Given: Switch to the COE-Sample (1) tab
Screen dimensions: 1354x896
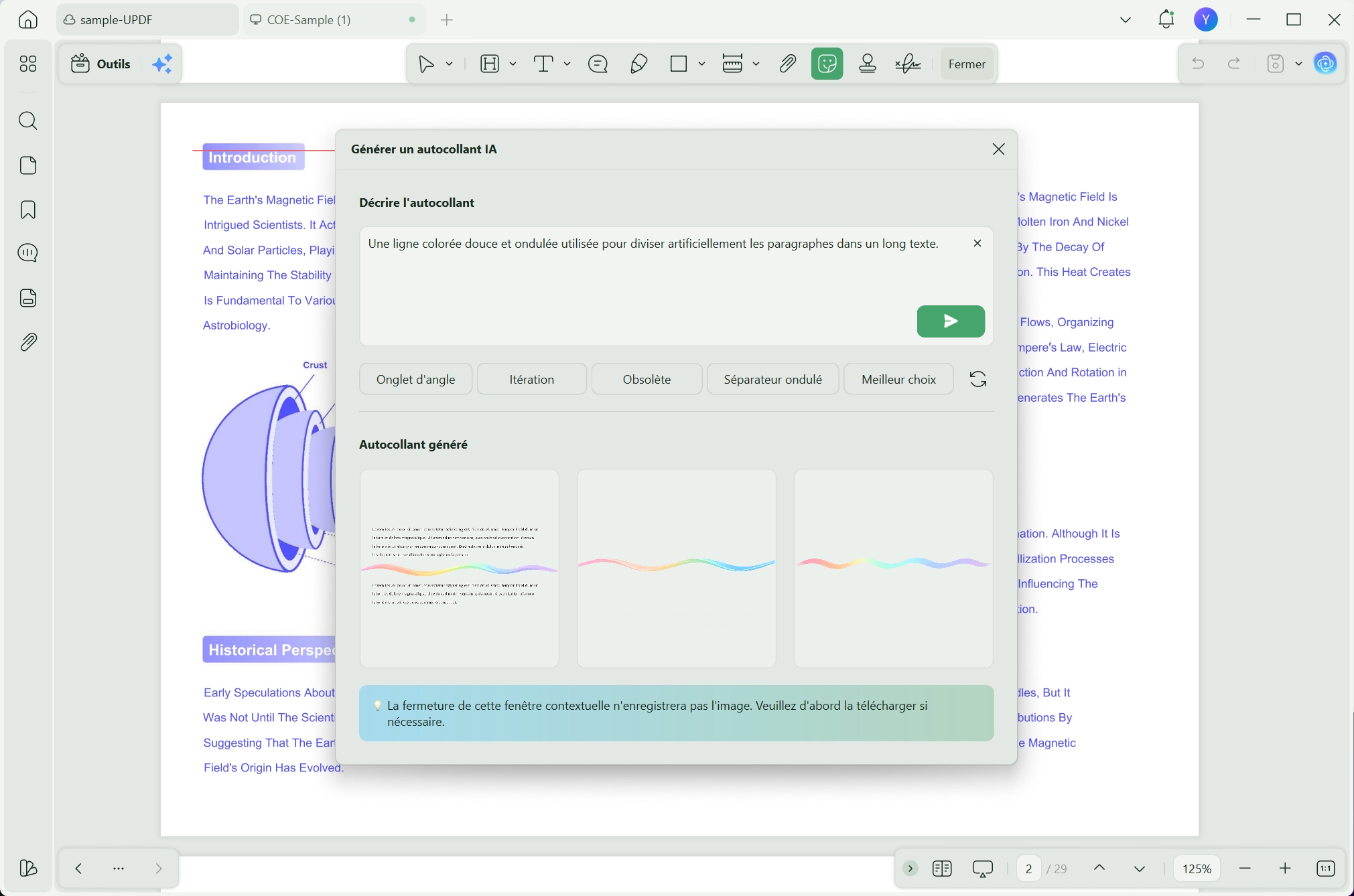Looking at the screenshot, I should point(308,19).
